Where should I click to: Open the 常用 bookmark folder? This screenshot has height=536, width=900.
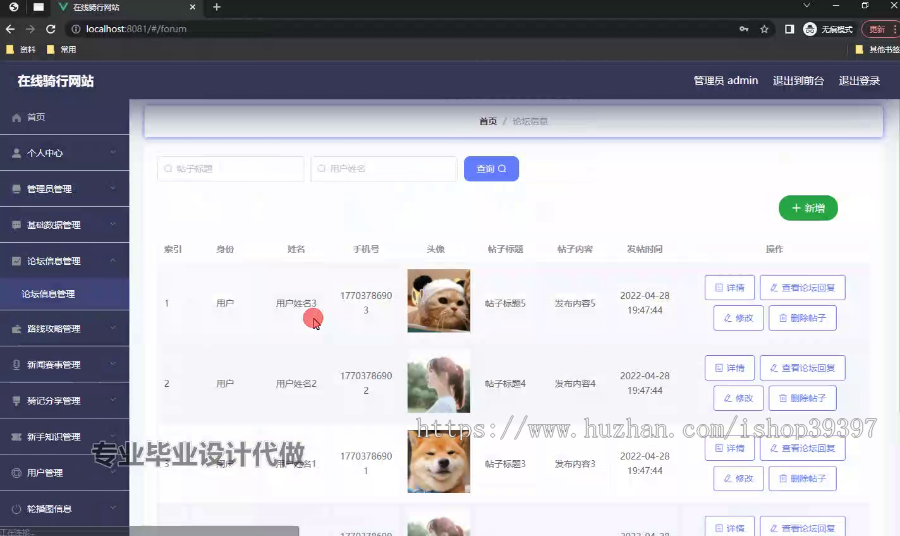point(61,49)
